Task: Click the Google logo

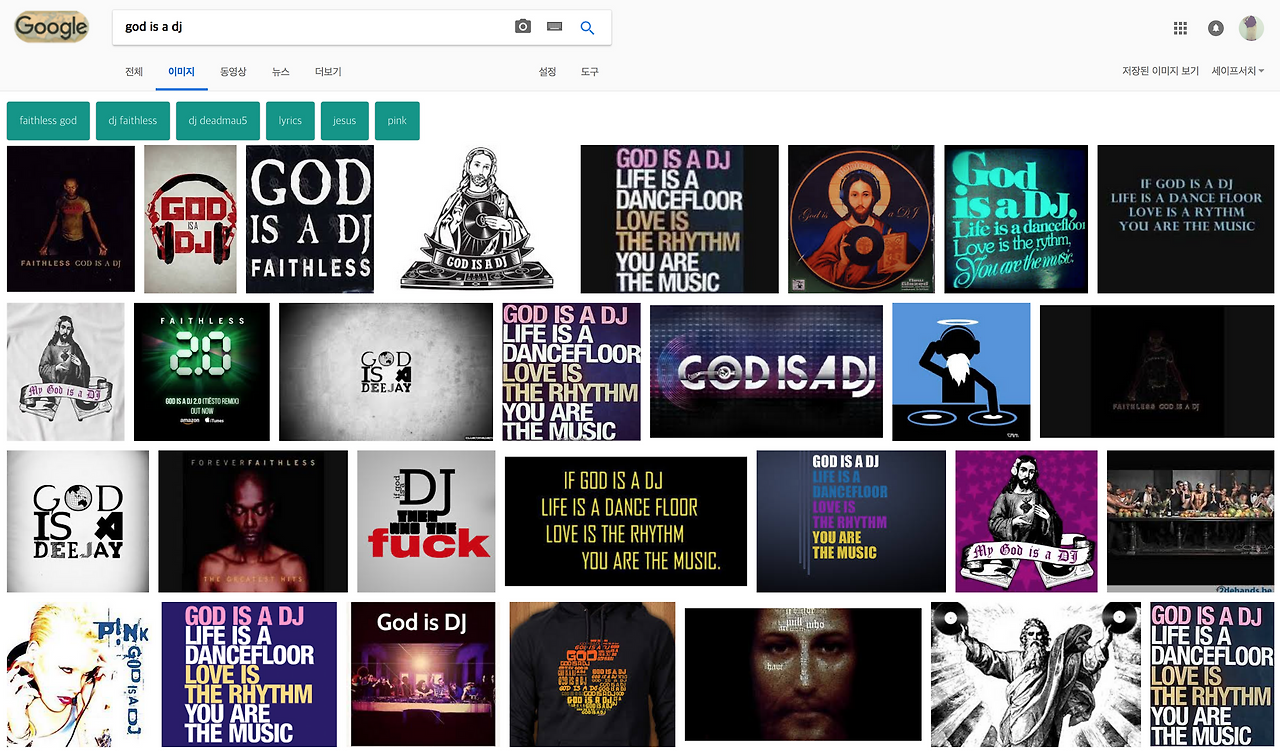Action: click(x=51, y=27)
